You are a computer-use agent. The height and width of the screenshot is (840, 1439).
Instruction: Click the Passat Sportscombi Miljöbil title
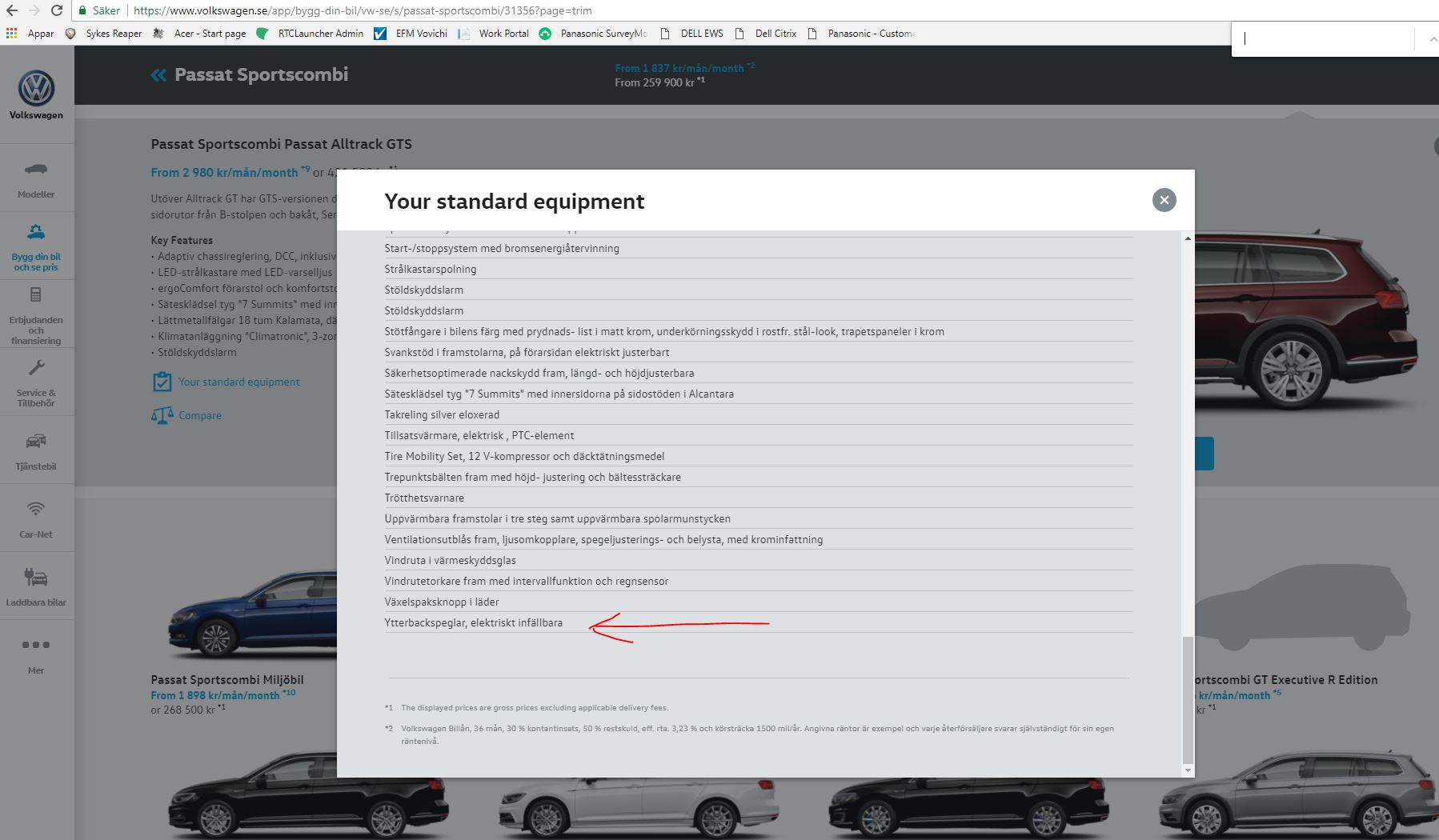tap(227, 680)
